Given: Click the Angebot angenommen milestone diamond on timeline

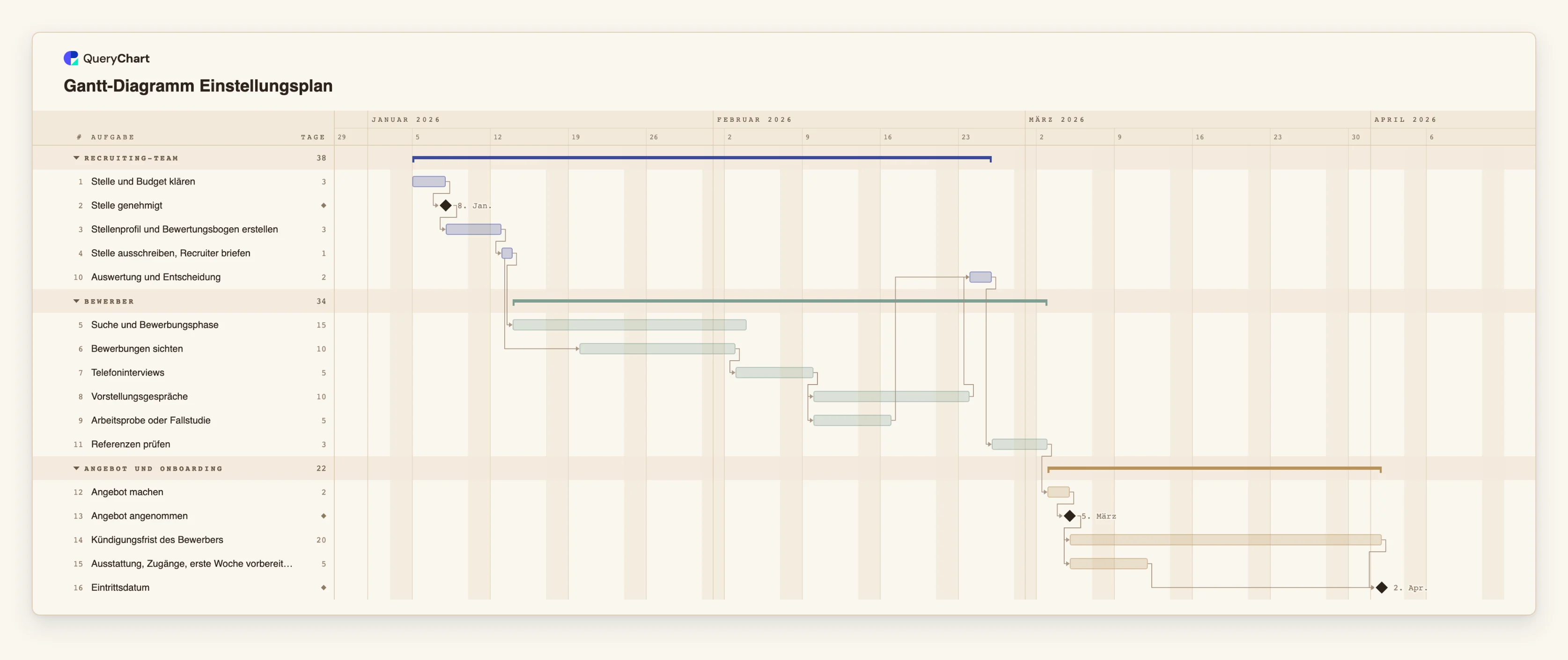Looking at the screenshot, I should tap(1069, 516).
